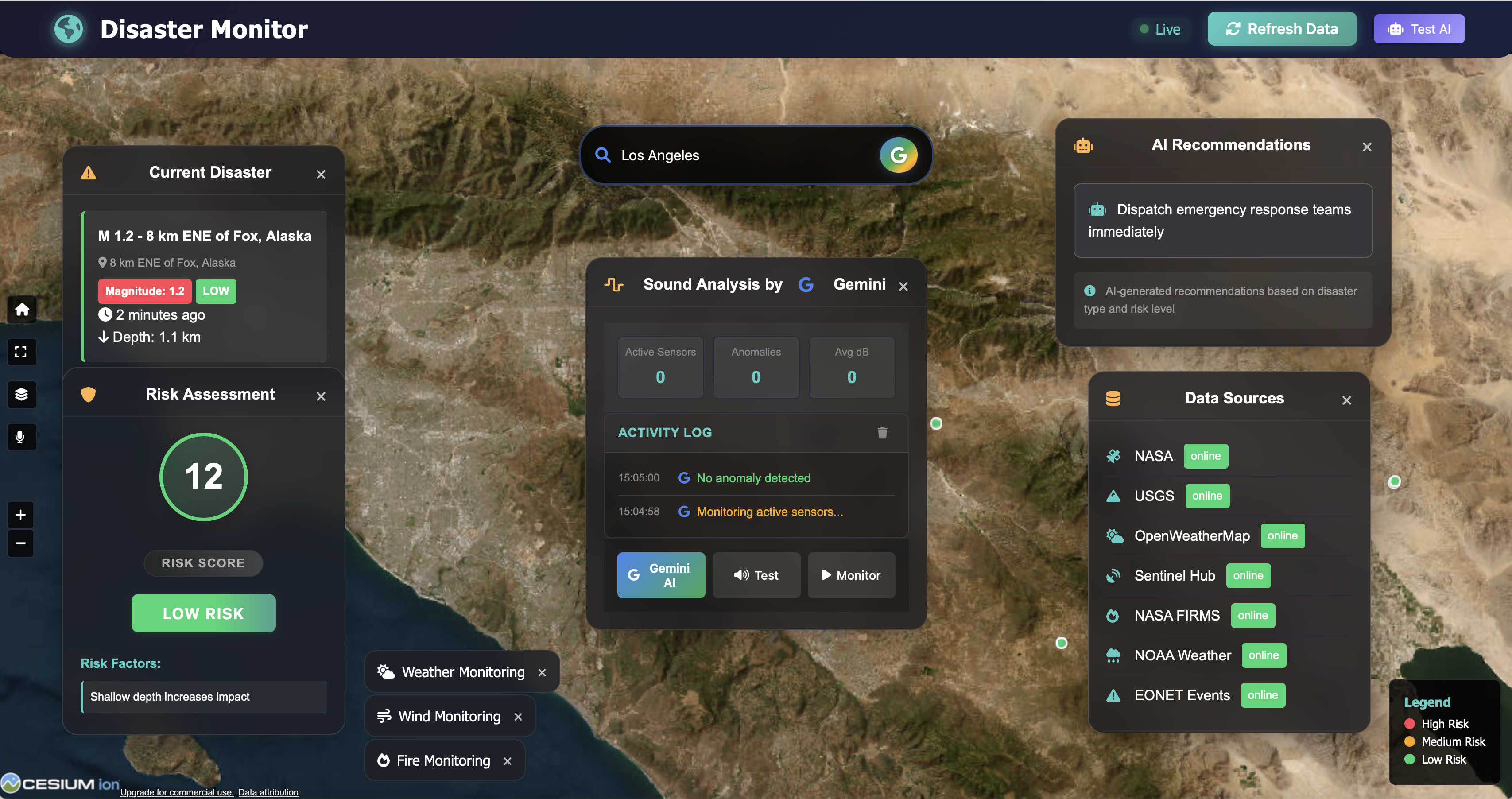
Task: Remove the Fire Monitoring chip
Action: (507, 761)
